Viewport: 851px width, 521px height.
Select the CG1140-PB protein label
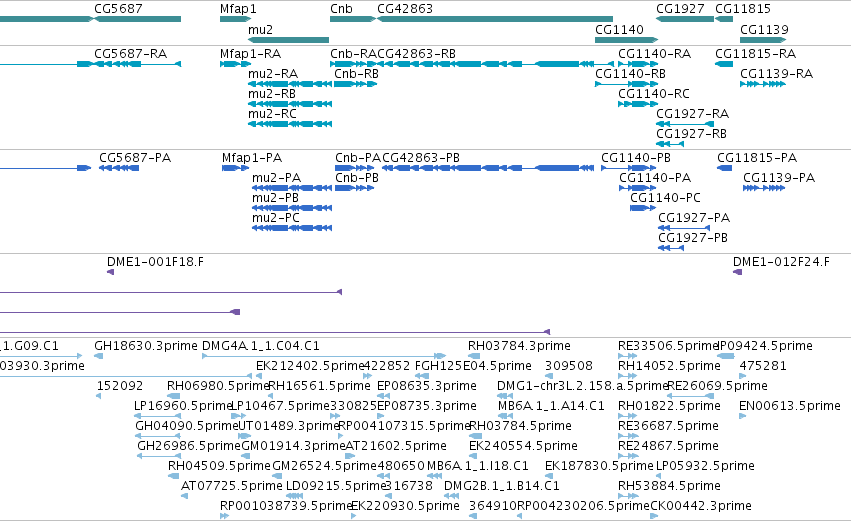(x=636, y=158)
